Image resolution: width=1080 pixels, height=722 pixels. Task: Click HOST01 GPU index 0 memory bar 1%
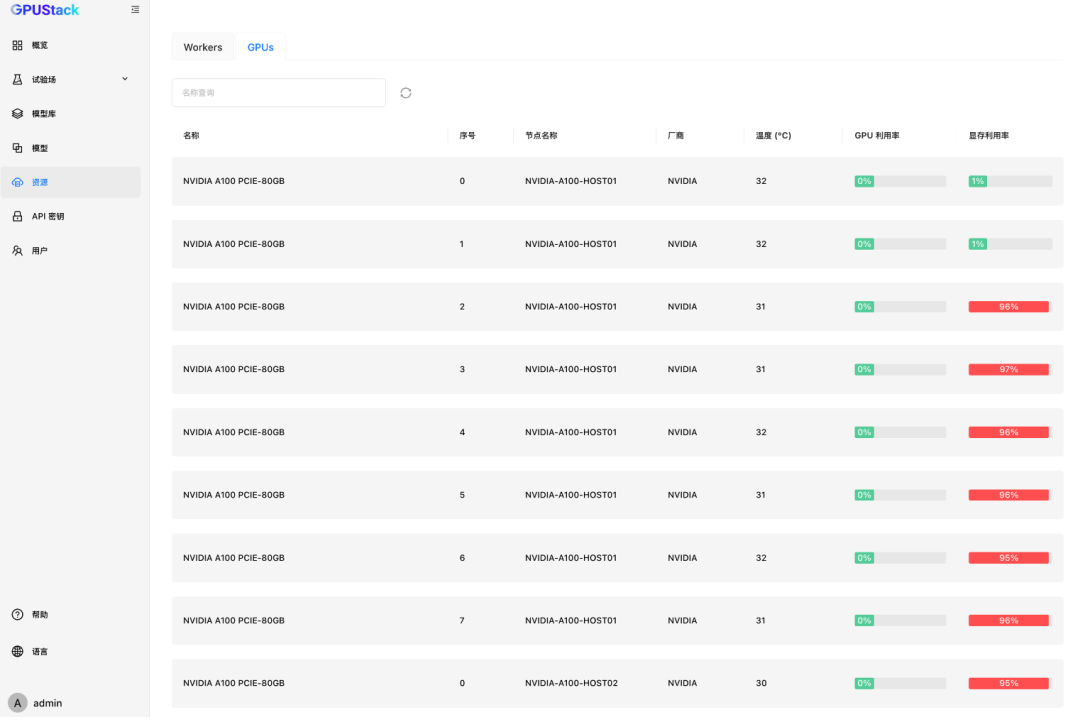[x=1010, y=181]
